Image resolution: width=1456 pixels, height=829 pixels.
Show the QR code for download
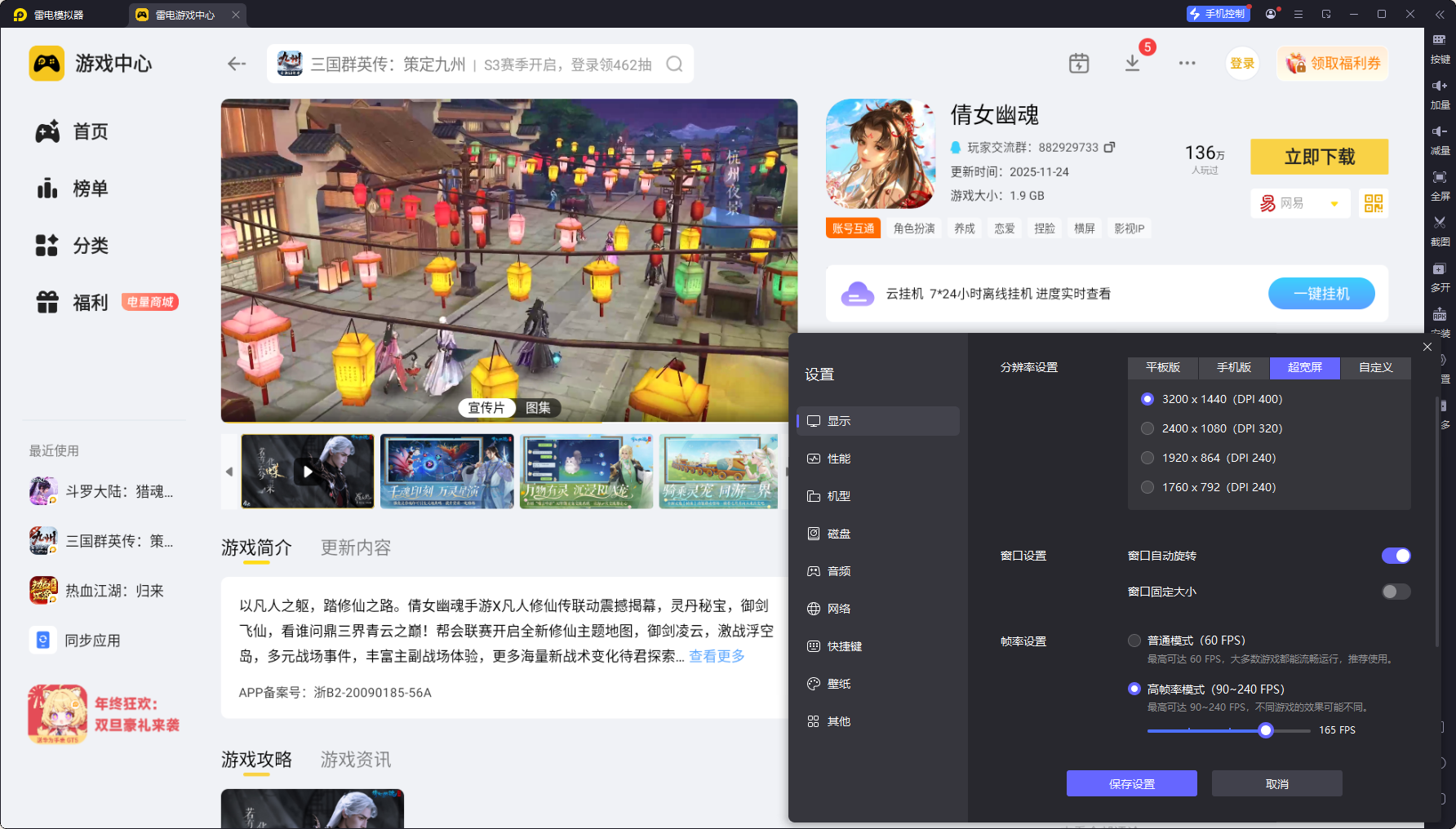tap(1374, 203)
